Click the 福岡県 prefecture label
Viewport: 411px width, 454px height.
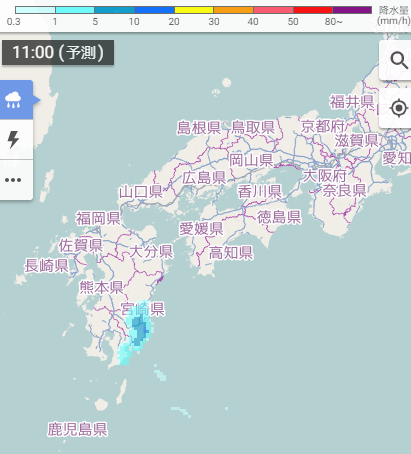click(x=98, y=218)
